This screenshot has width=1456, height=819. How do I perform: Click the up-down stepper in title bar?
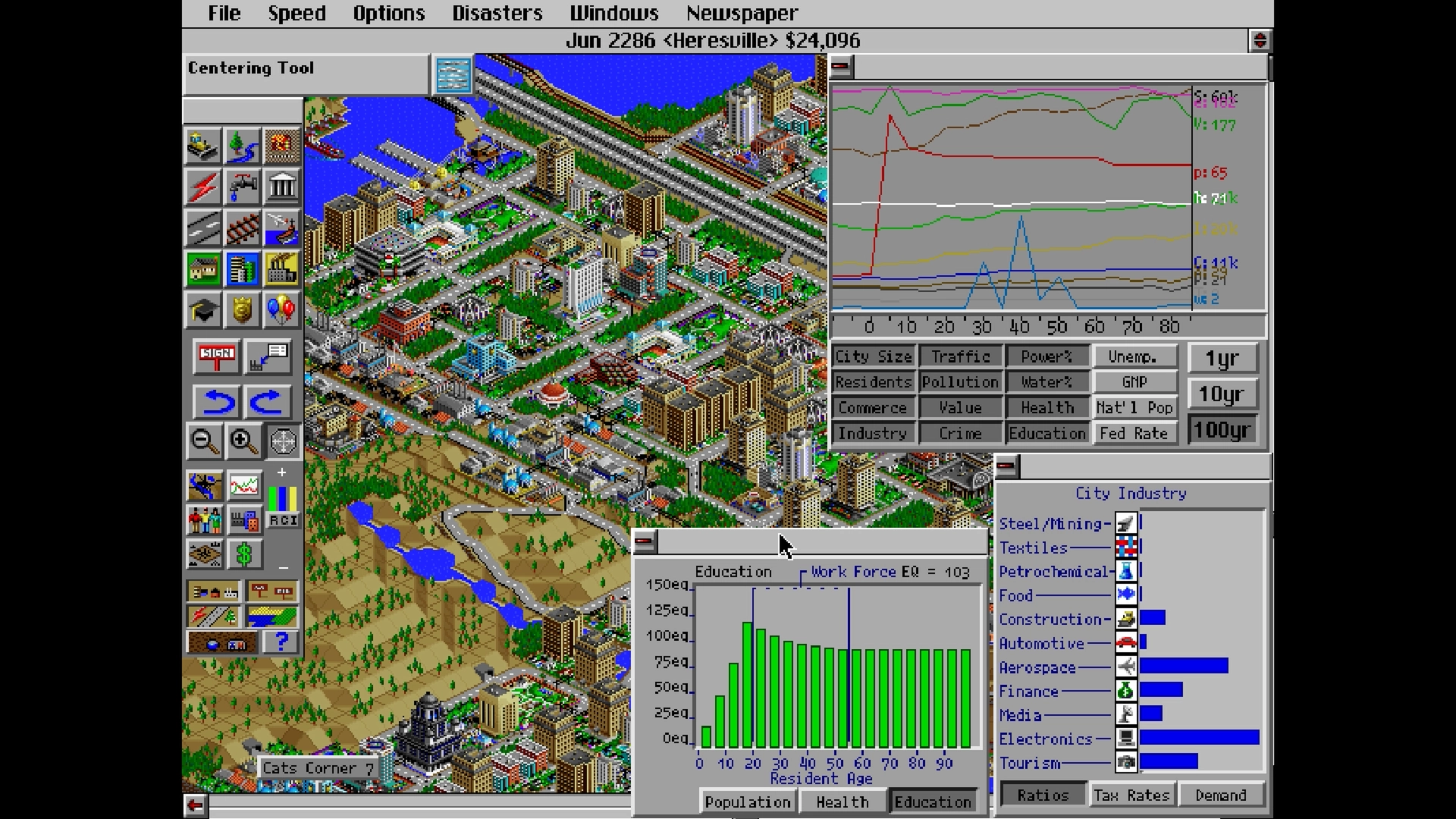click(x=1260, y=40)
